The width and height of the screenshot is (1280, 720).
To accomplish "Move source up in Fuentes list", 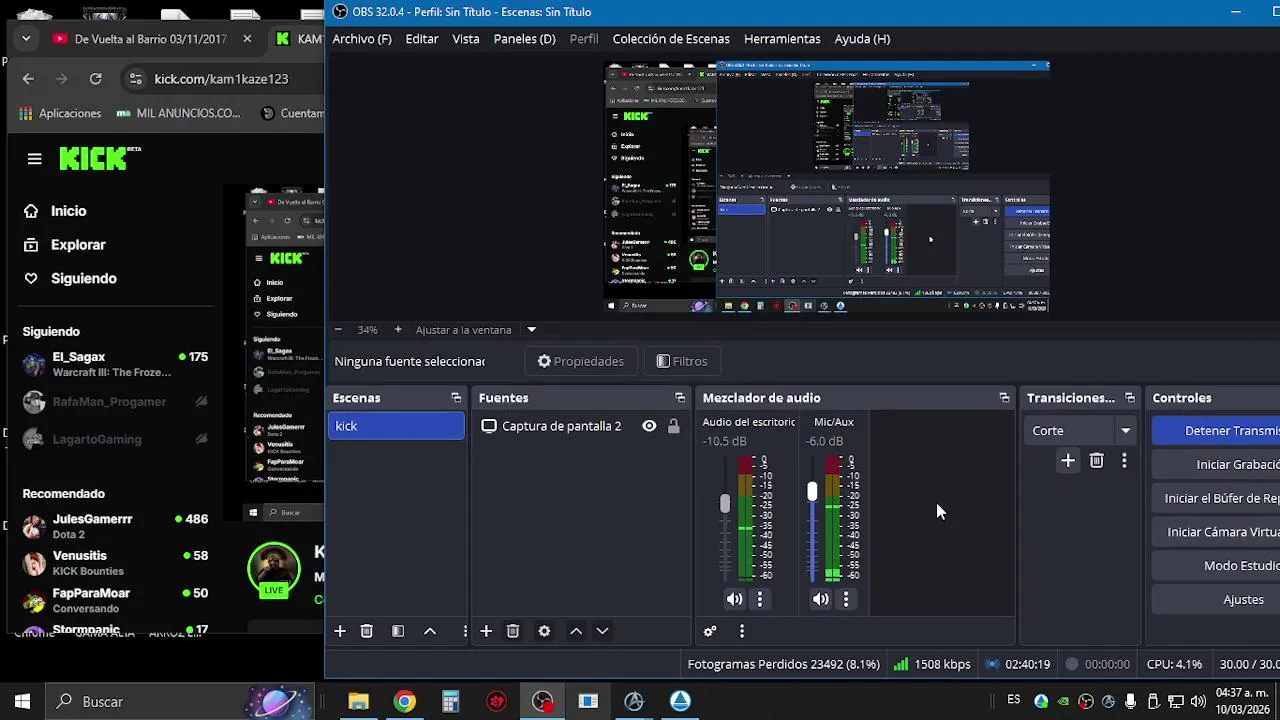I will pyautogui.click(x=576, y=631).
